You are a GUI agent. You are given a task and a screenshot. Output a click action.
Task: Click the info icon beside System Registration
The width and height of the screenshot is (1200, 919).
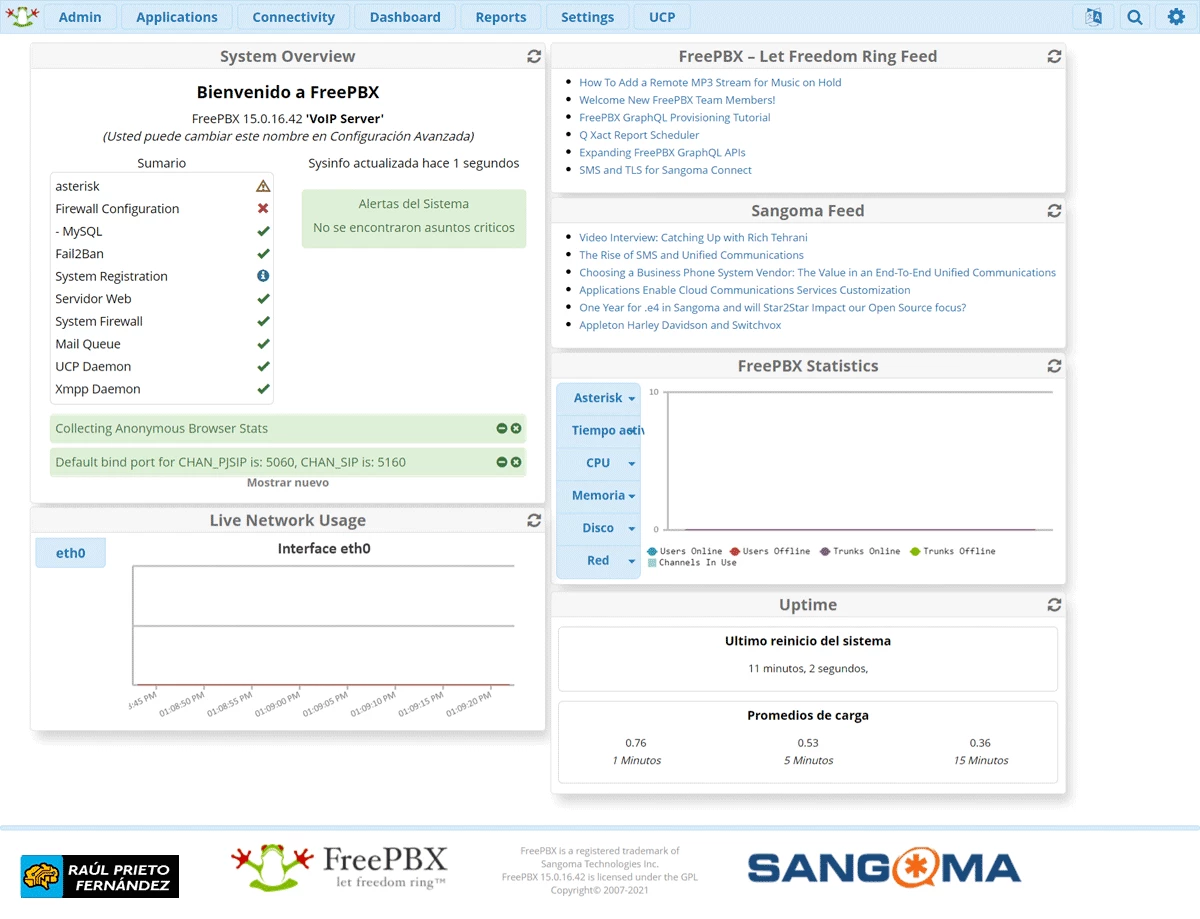coord(263,276)
